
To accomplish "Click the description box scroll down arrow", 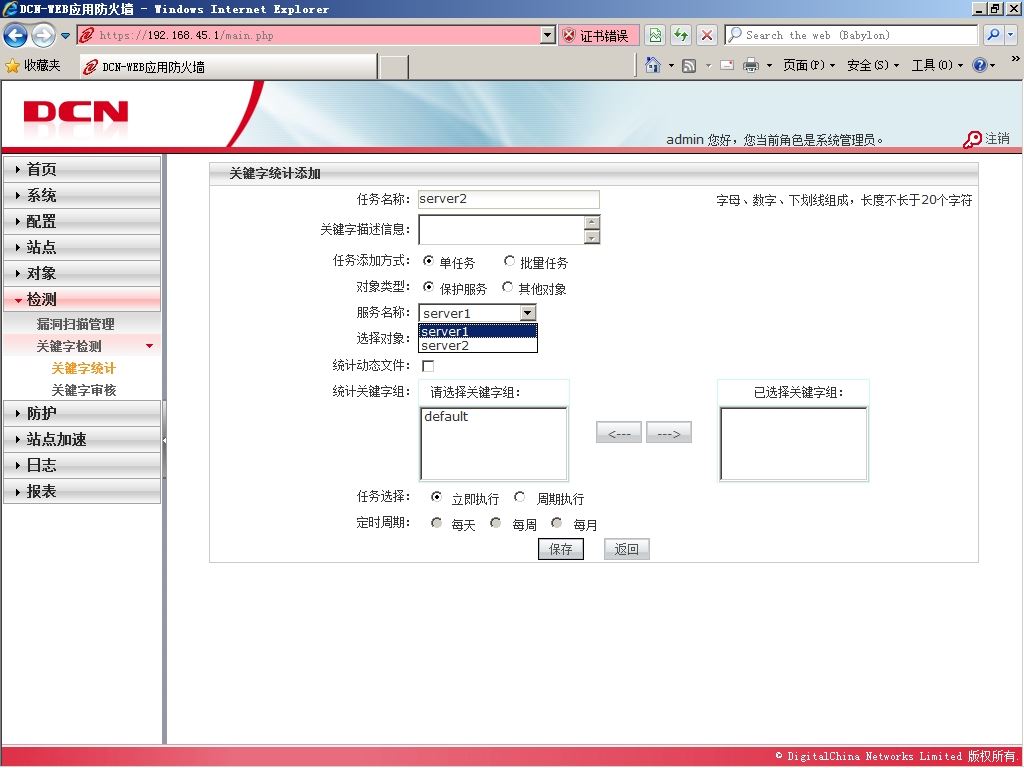I will tap(592, 237).
